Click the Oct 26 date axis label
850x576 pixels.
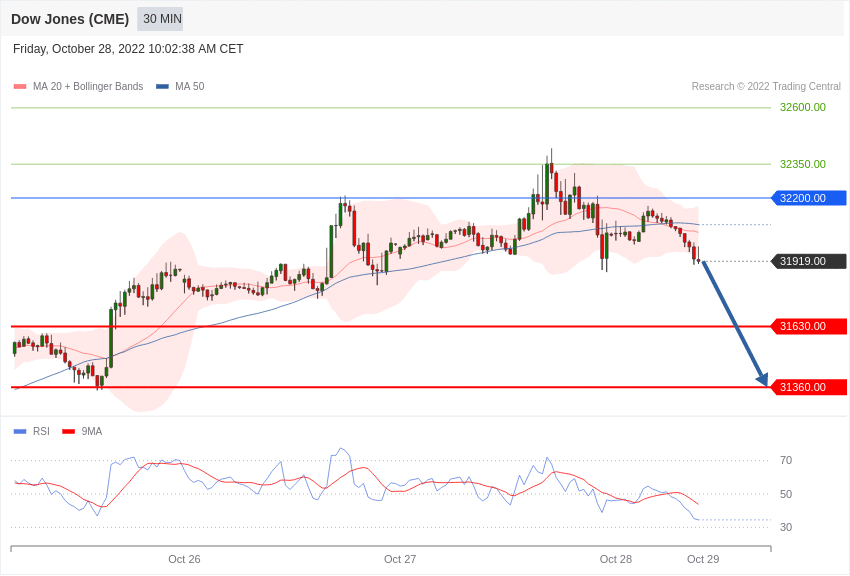tap(184, 559)
